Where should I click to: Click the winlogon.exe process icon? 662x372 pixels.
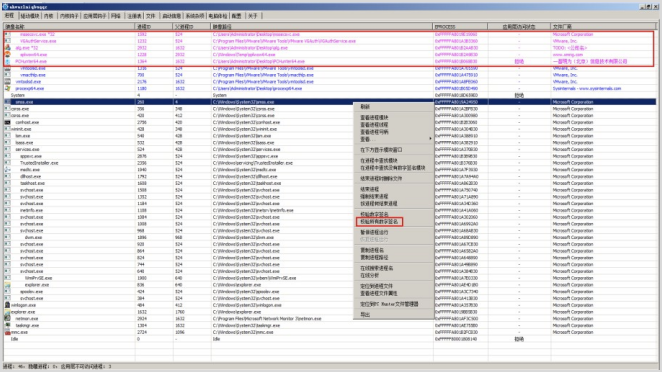(8, 305)
